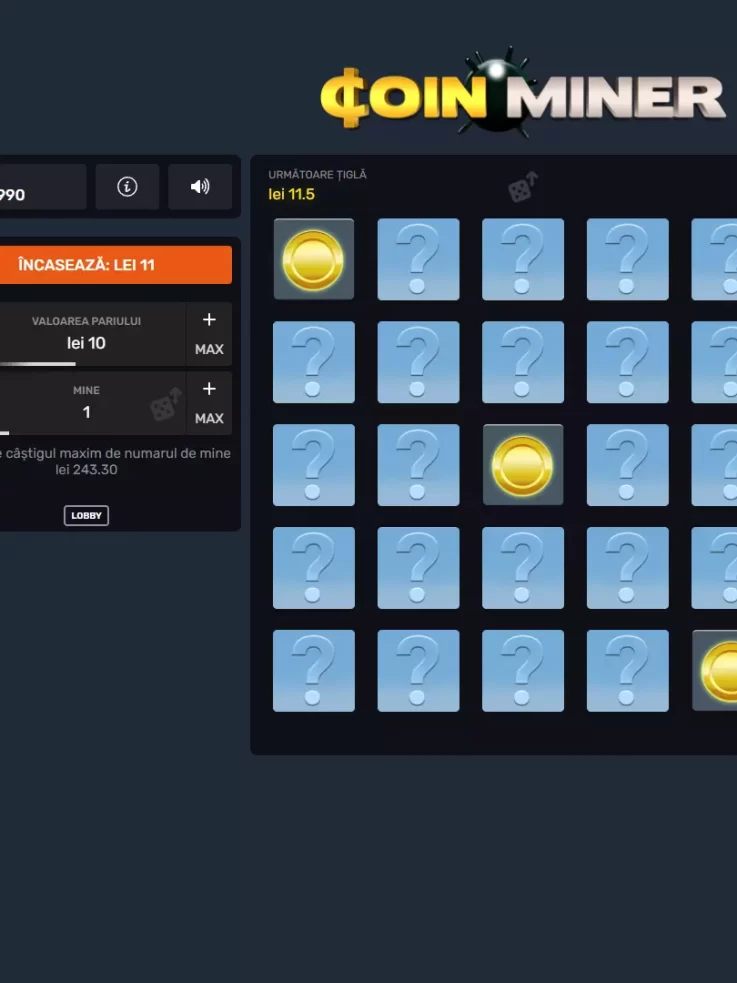The height and width of the screenshot is (983, 737).
Task: Reveal second tile in first row
Action: point(418,259)
